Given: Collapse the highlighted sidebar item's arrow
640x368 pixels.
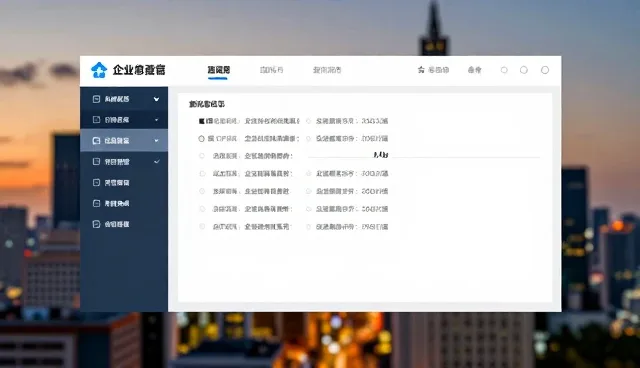Looking at the screenshot, I should coord(156,141).
